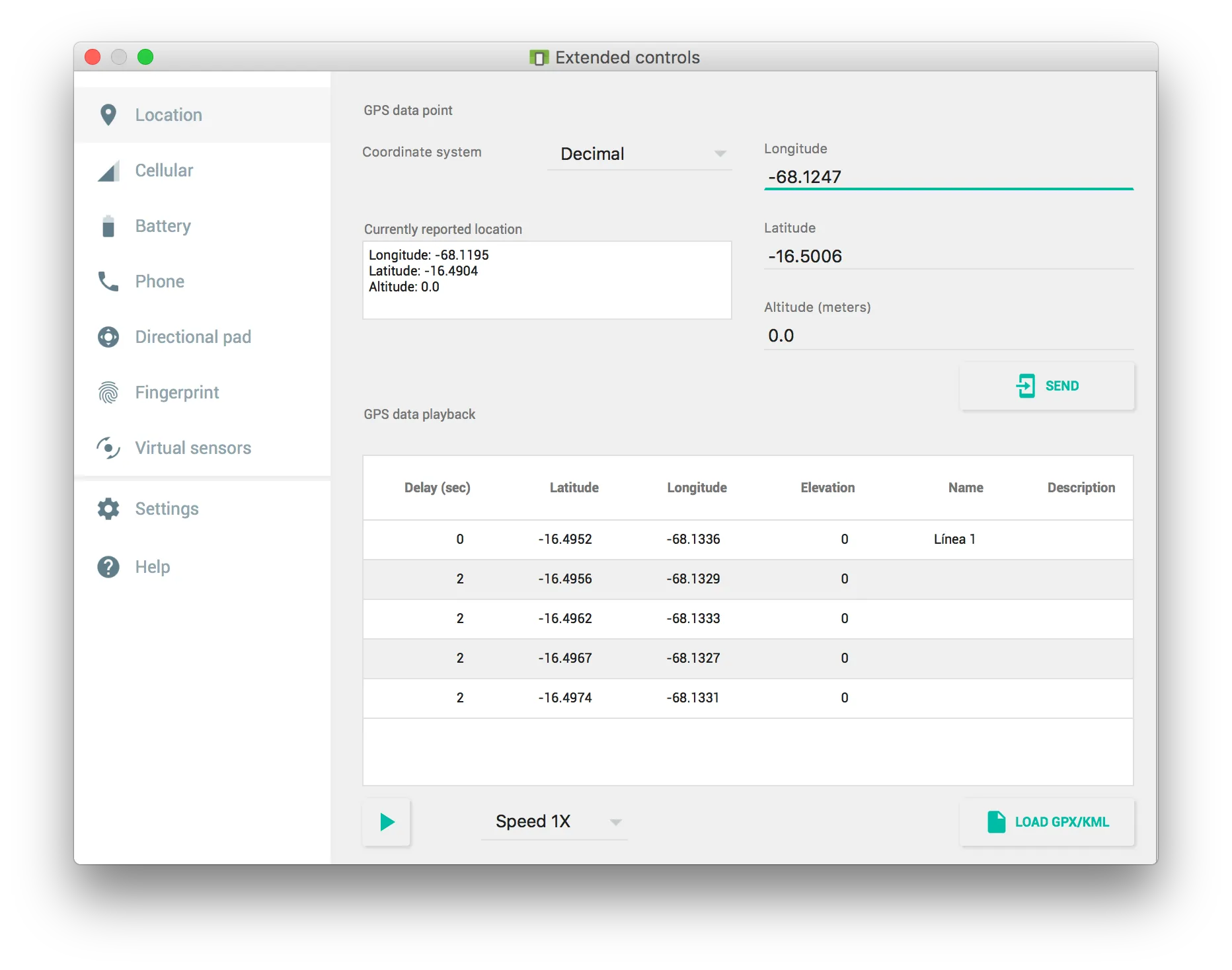Click the Currently reported location text box
1232x970 pixels.
[547, 280]
